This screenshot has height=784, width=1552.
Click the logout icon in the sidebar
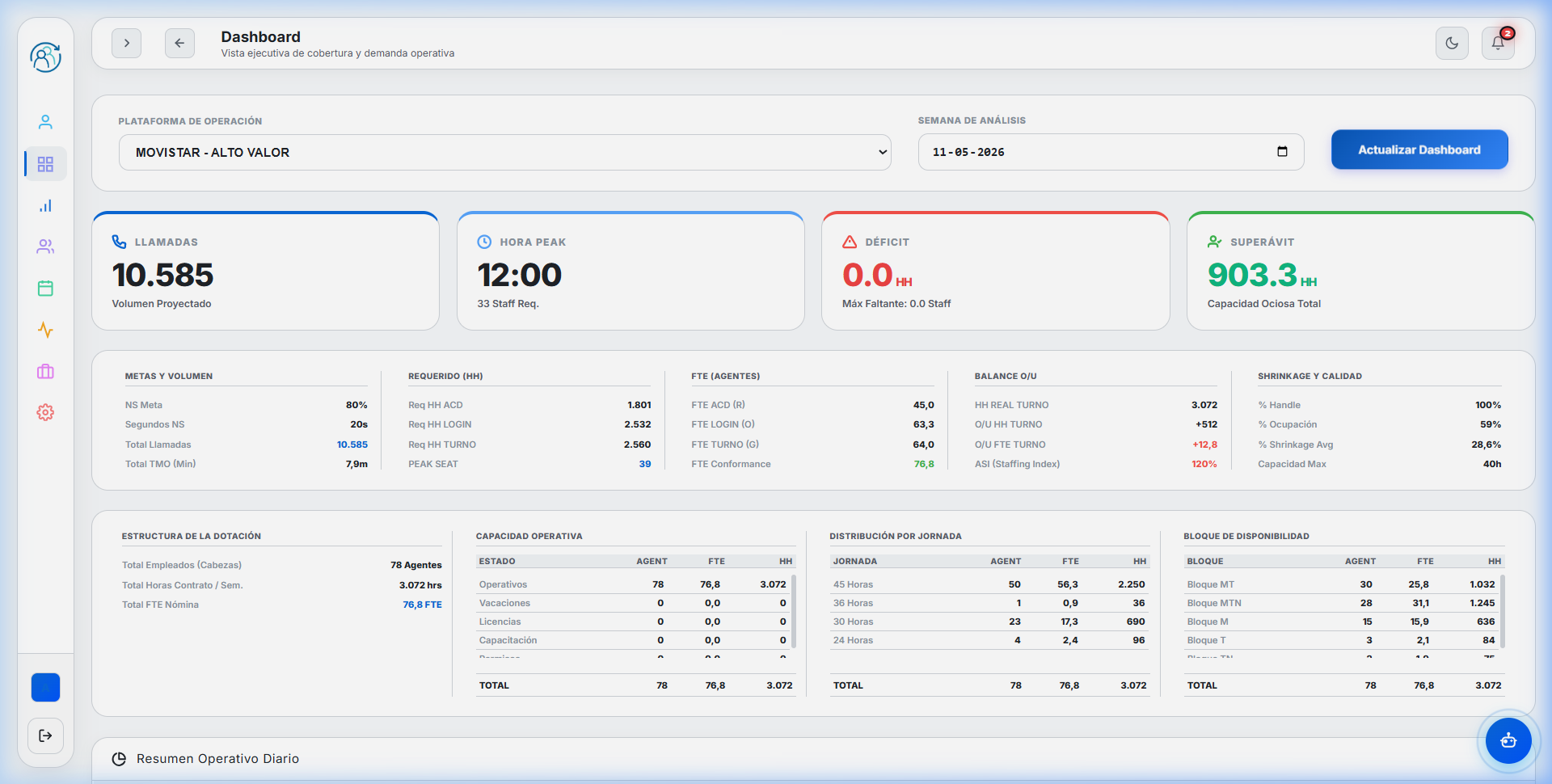45,736
